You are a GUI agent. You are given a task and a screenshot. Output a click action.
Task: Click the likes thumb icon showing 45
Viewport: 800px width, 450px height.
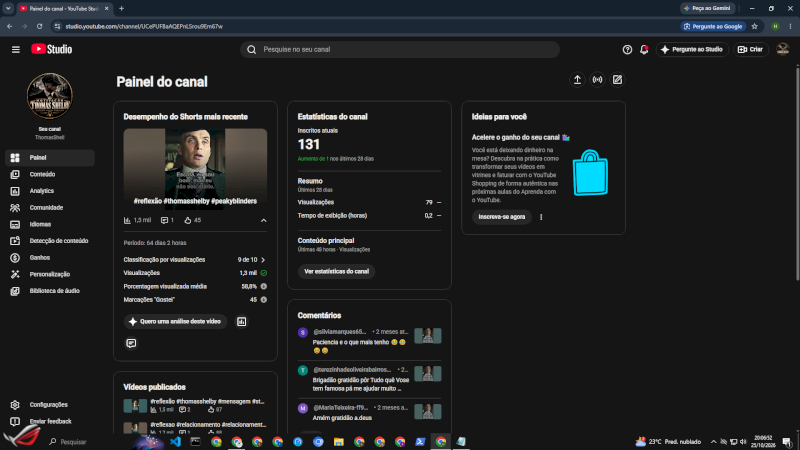coord(188,220)
